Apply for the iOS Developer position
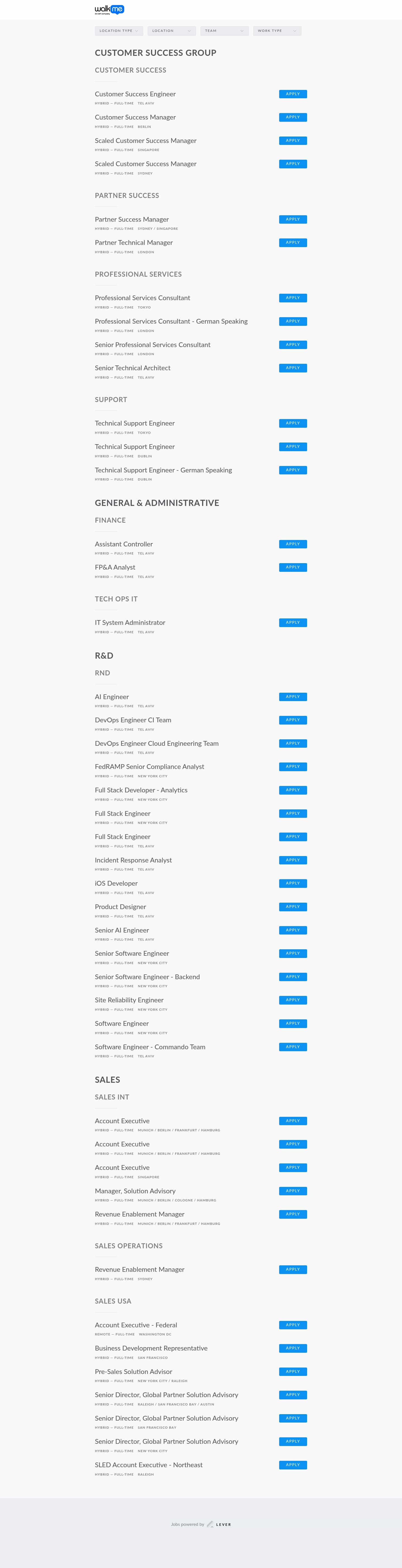402x1568 pixels. [293, 883]
